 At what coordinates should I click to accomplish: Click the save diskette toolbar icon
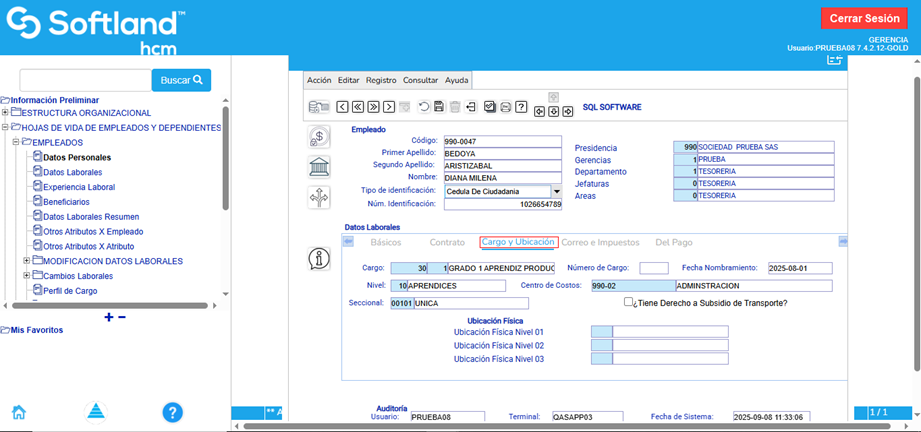[x=439, y=107]
